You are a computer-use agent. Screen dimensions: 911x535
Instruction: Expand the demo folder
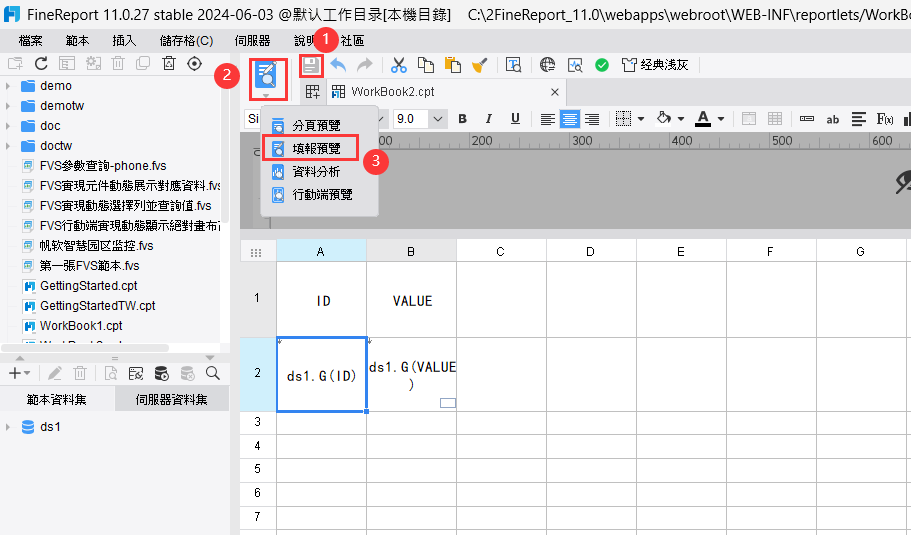coord(8,86)
